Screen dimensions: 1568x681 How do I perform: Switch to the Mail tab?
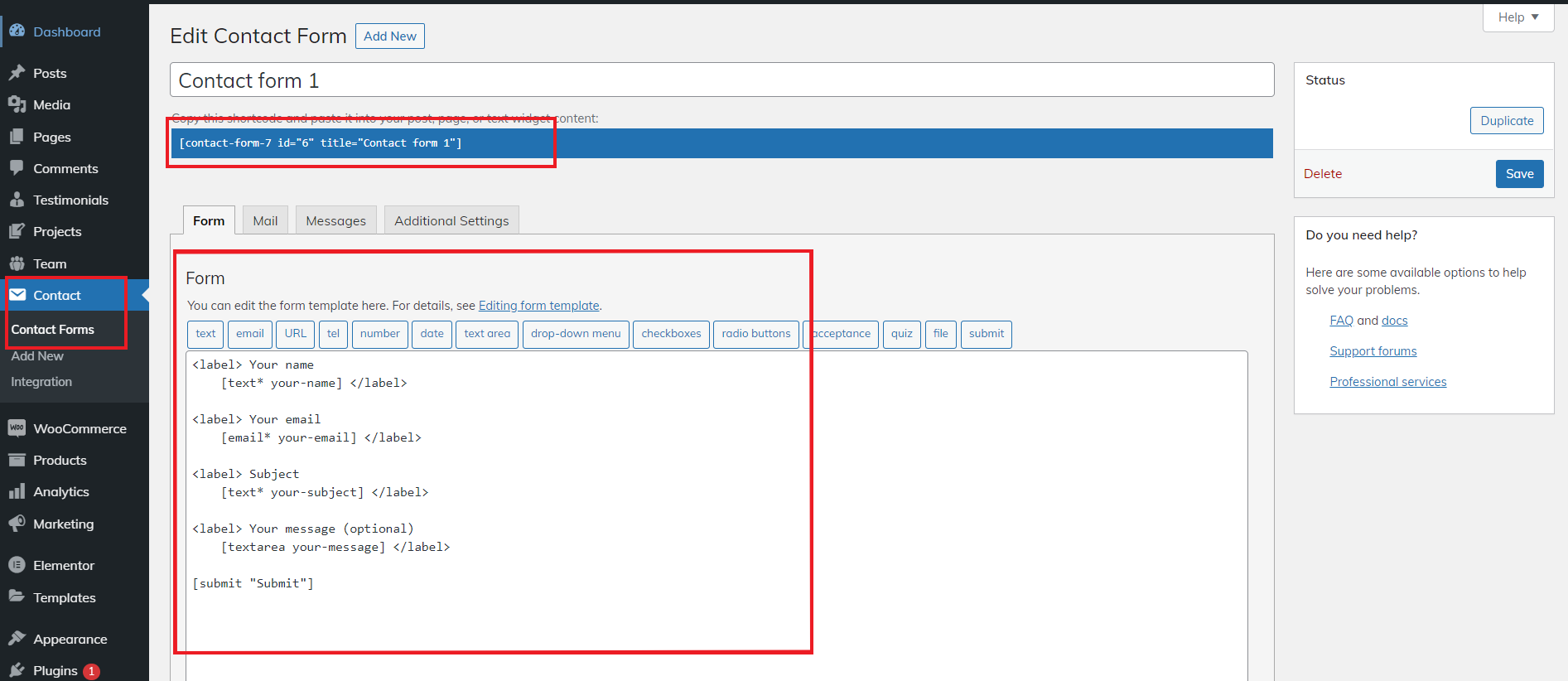point(265,220)
